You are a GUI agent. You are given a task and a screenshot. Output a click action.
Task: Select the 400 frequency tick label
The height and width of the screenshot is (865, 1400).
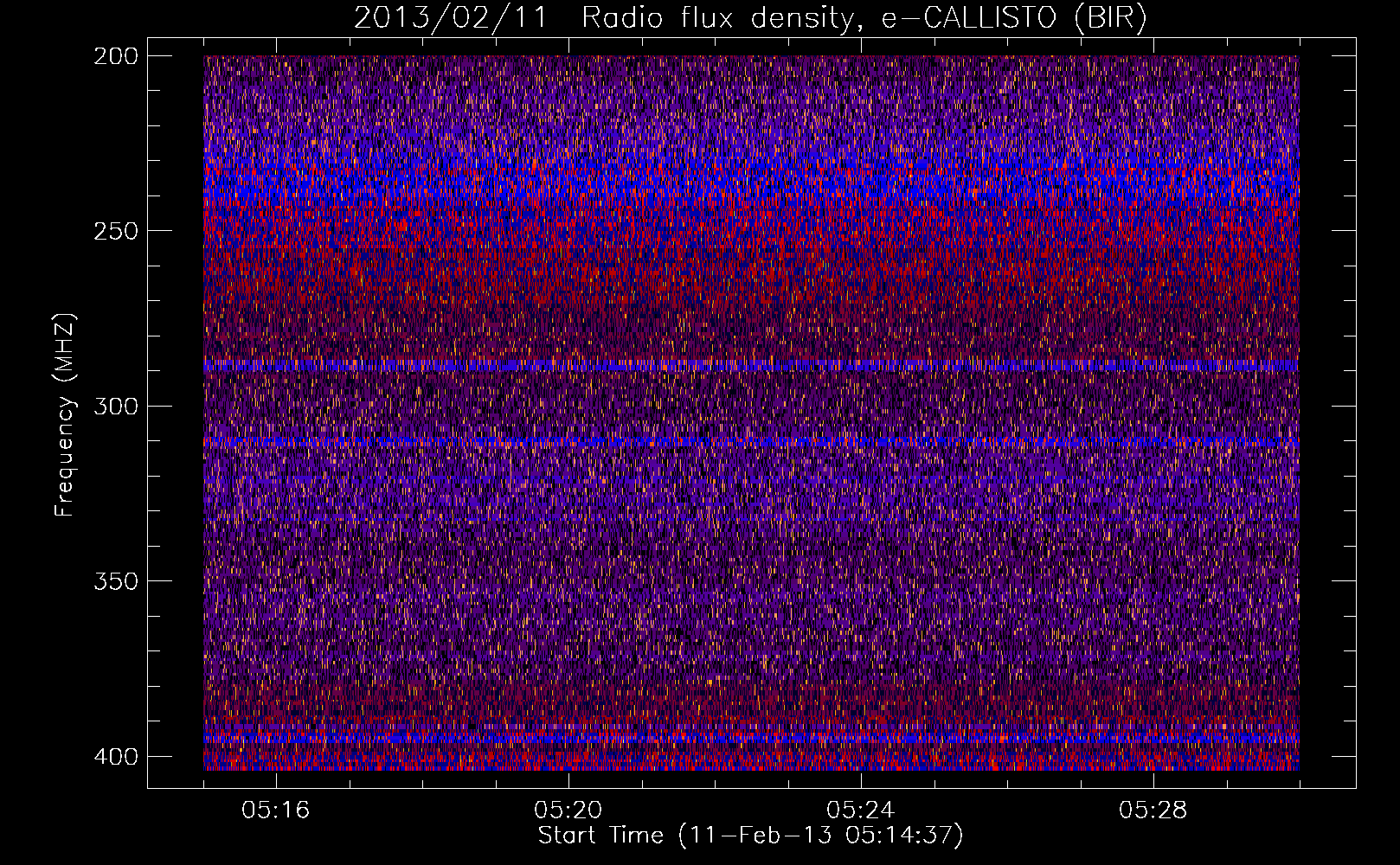(115, 757)
